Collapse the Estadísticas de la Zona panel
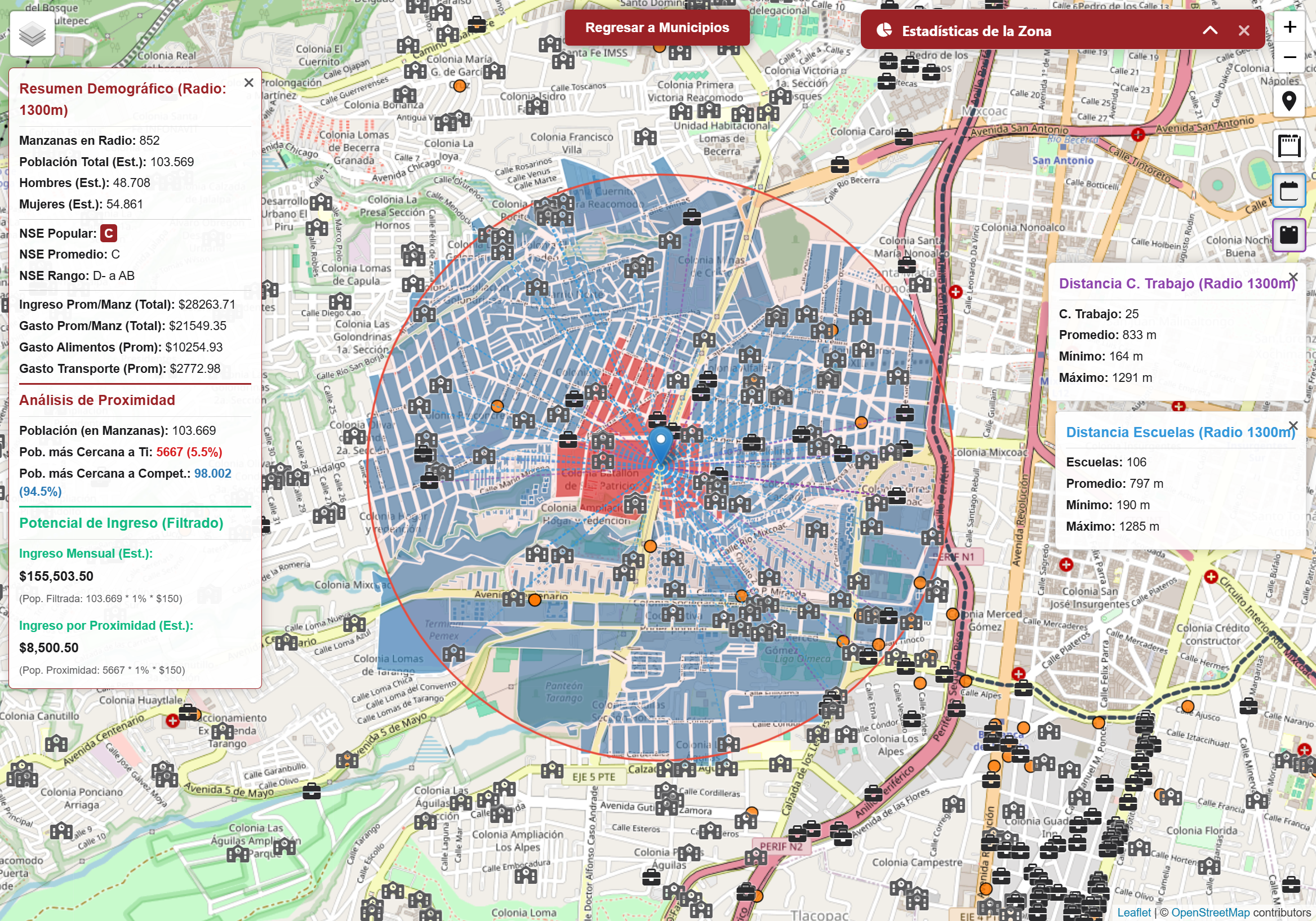The image size is (1316, 921). (1210, 30)
